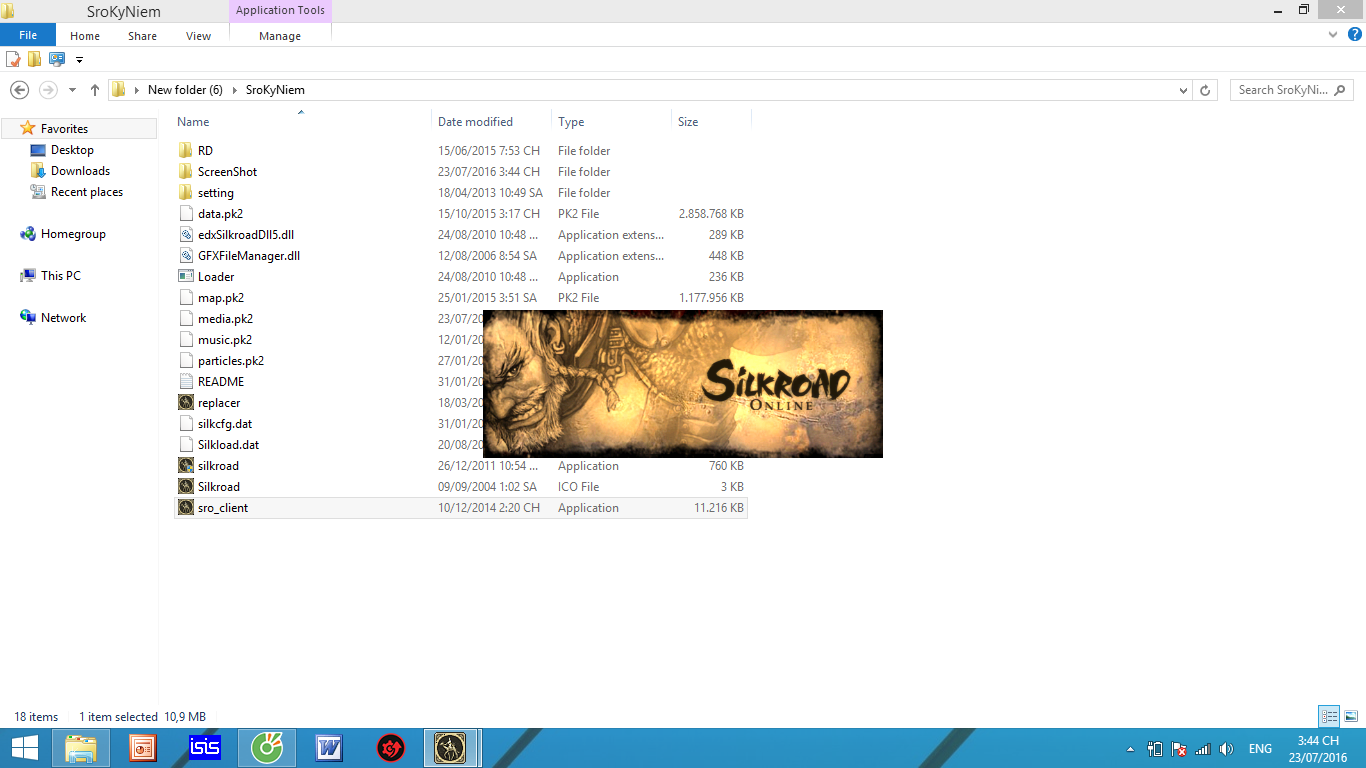
Task: Click the New folder quick access icon
Action: pyautogui.click(x=34, y=59)
